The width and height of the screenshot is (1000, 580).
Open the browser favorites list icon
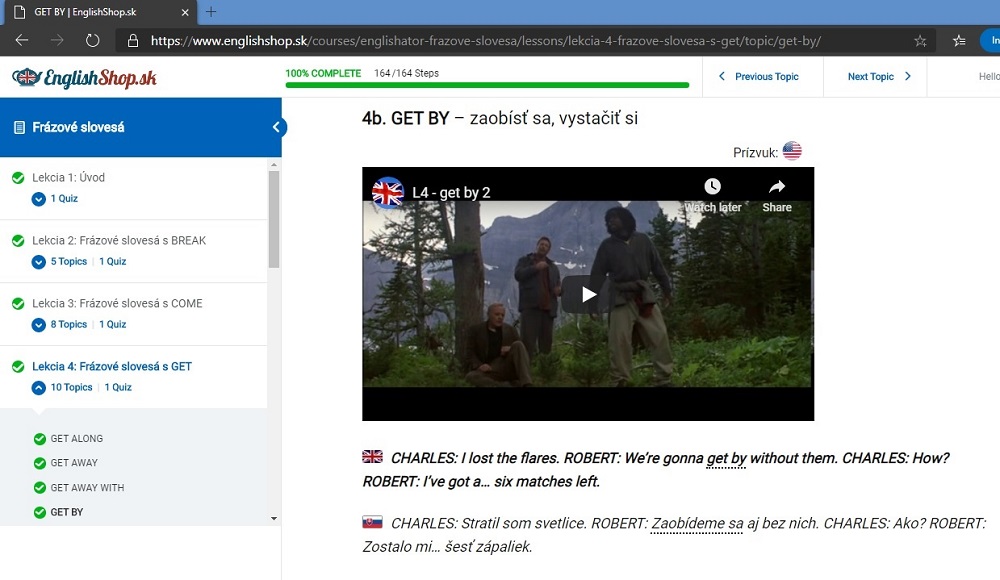[x=959, y=41]
